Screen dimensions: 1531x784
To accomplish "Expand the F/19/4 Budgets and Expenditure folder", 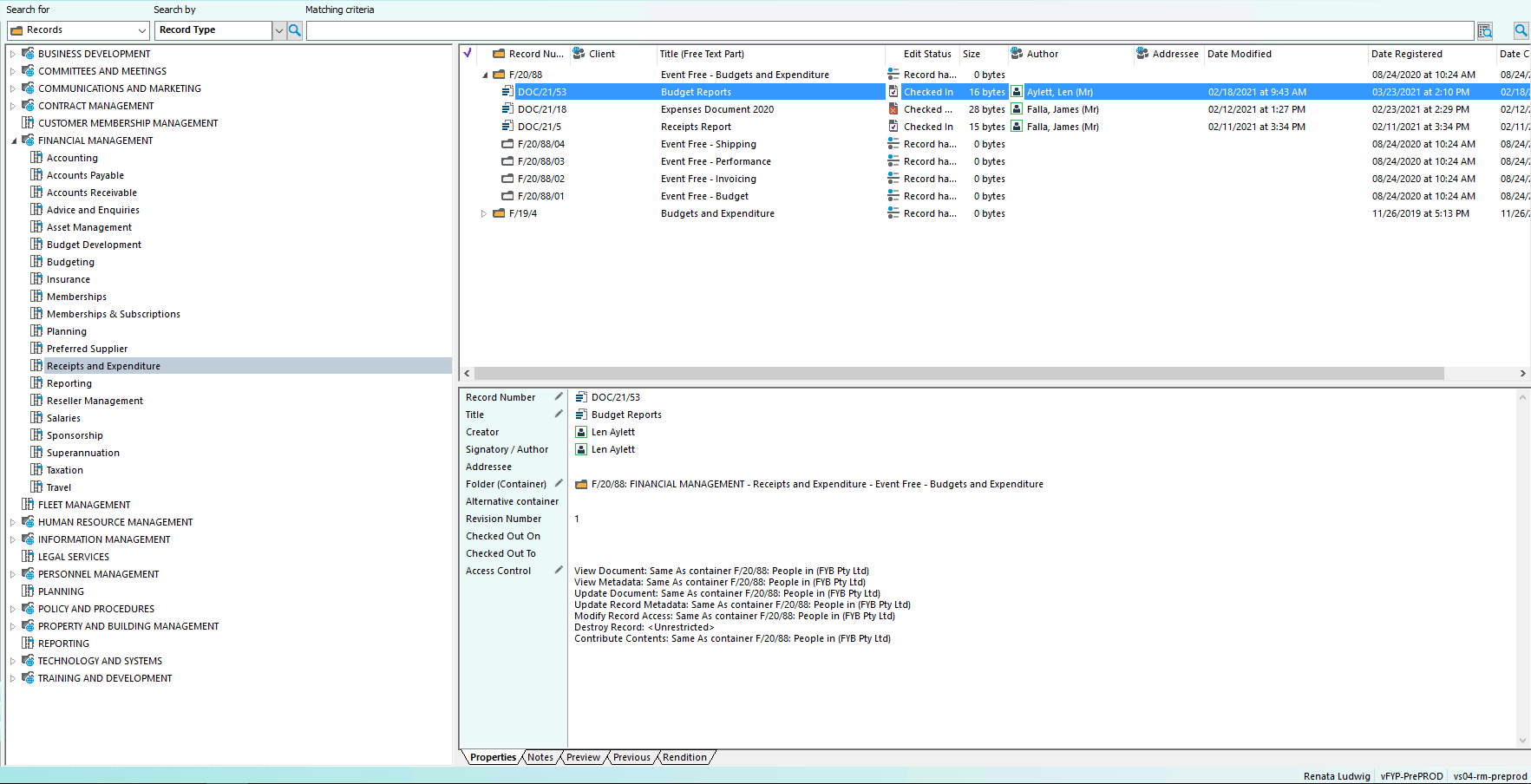I will click(484, 212).
